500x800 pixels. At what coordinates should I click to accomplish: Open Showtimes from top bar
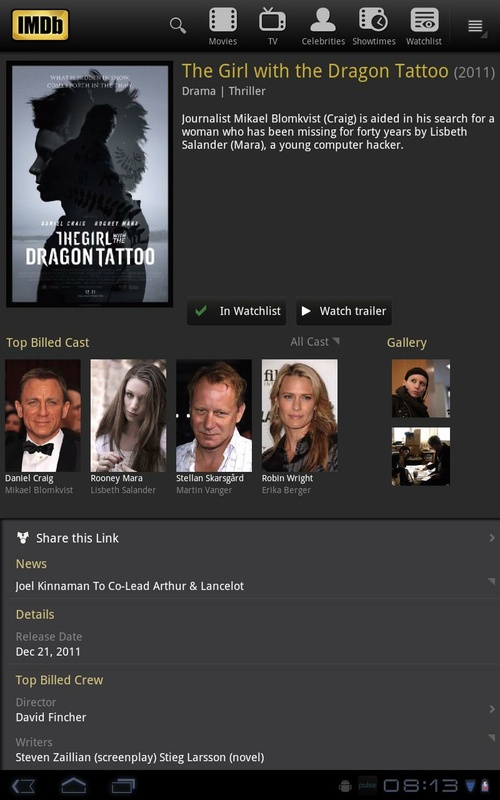[373, 27]
